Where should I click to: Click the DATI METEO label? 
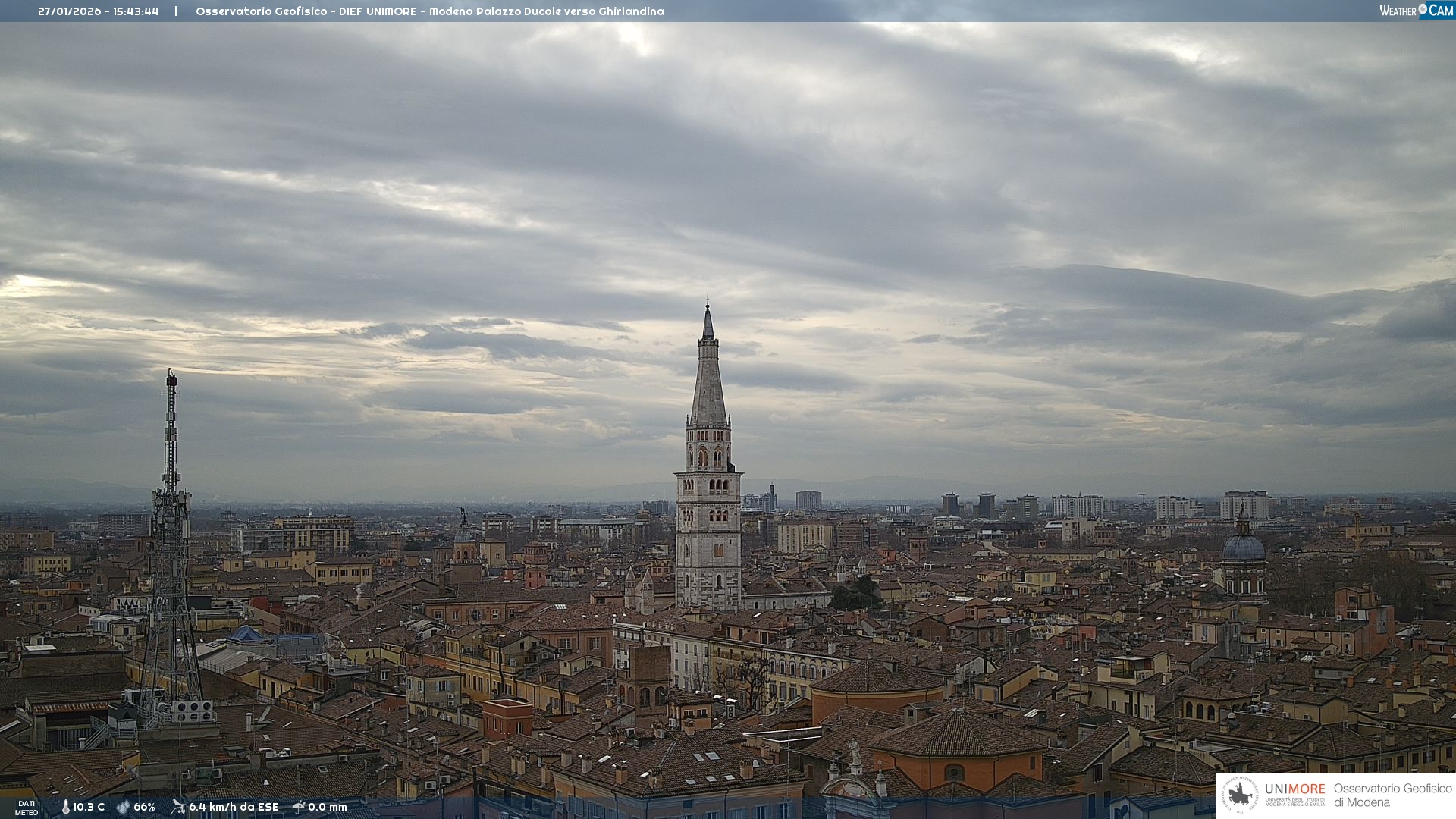[27, 808]
